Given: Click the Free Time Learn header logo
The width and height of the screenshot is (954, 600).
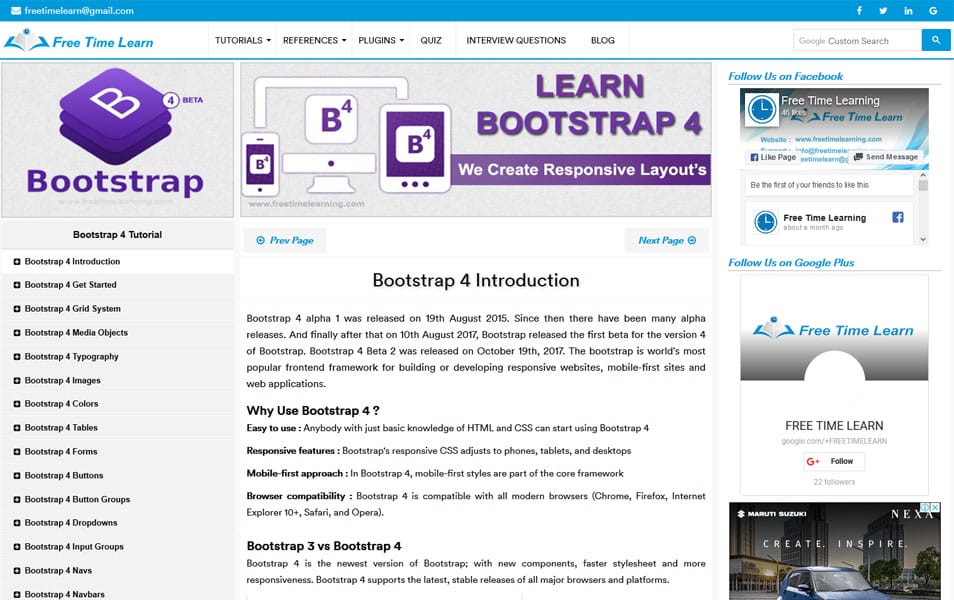Looking at the screenshot, I should (x=78, y=41).
